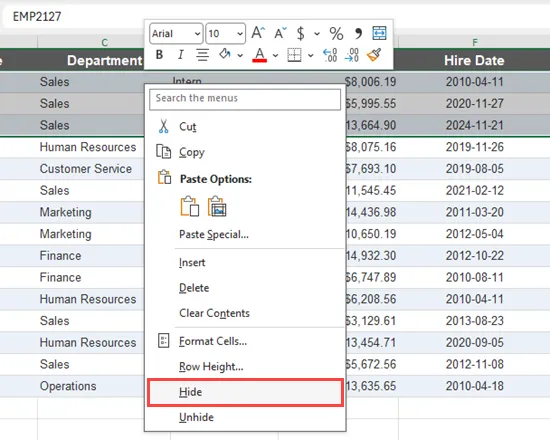
Task: Choose Row Height menu entry
Action: coord(245,366)
